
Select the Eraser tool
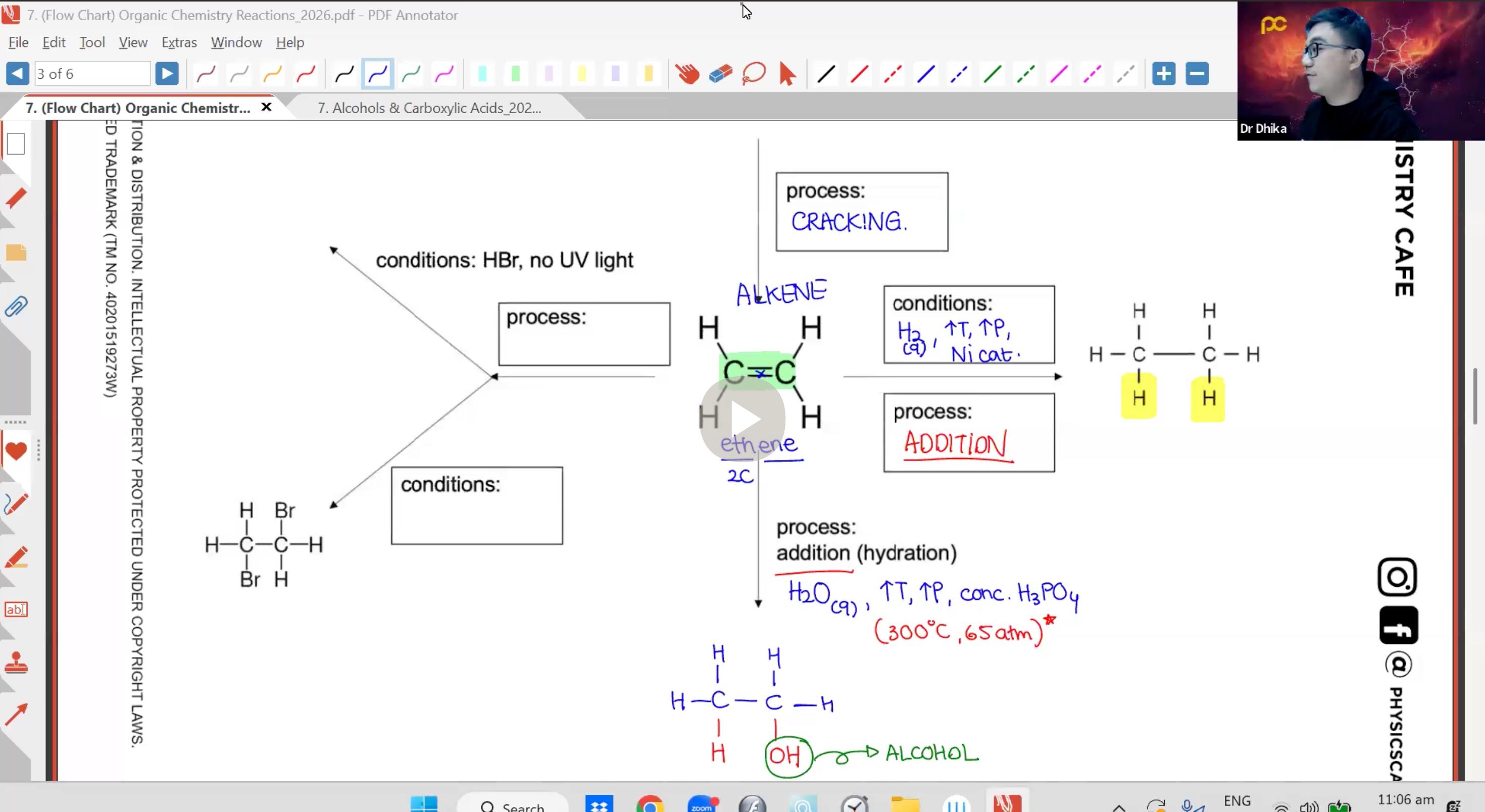tap(721, 74)
